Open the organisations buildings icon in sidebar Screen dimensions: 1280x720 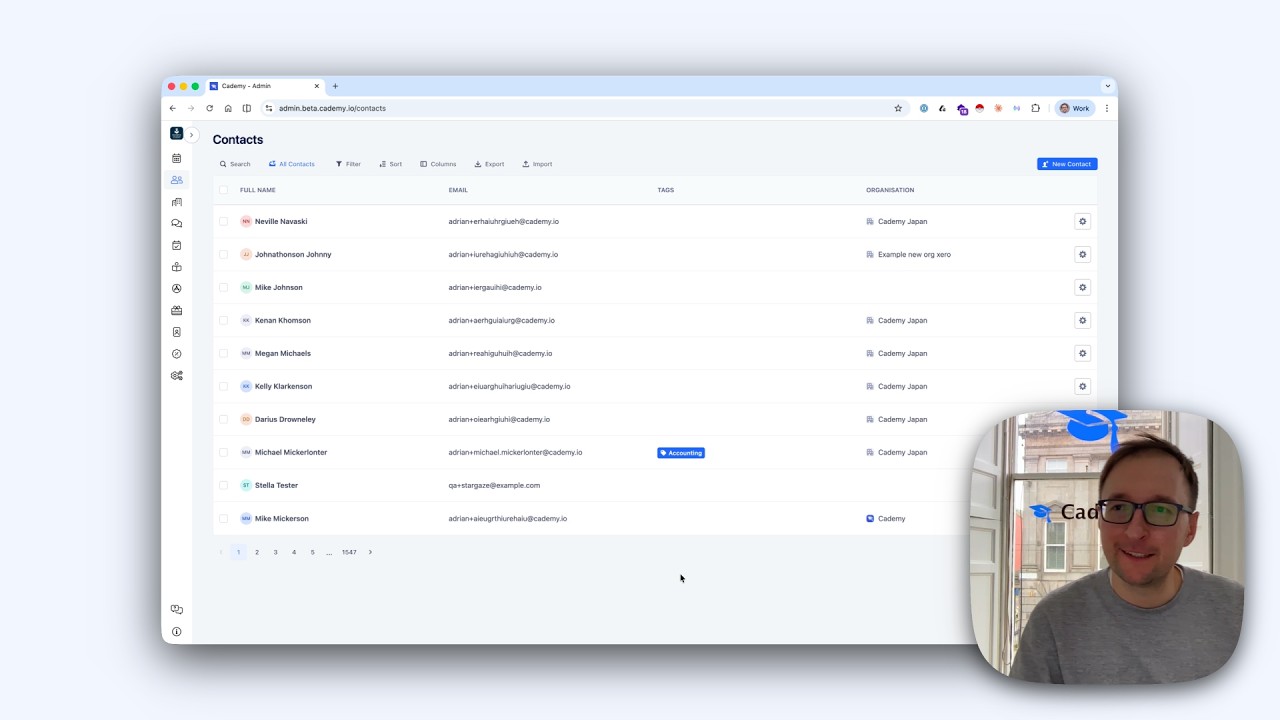point(177,202)
